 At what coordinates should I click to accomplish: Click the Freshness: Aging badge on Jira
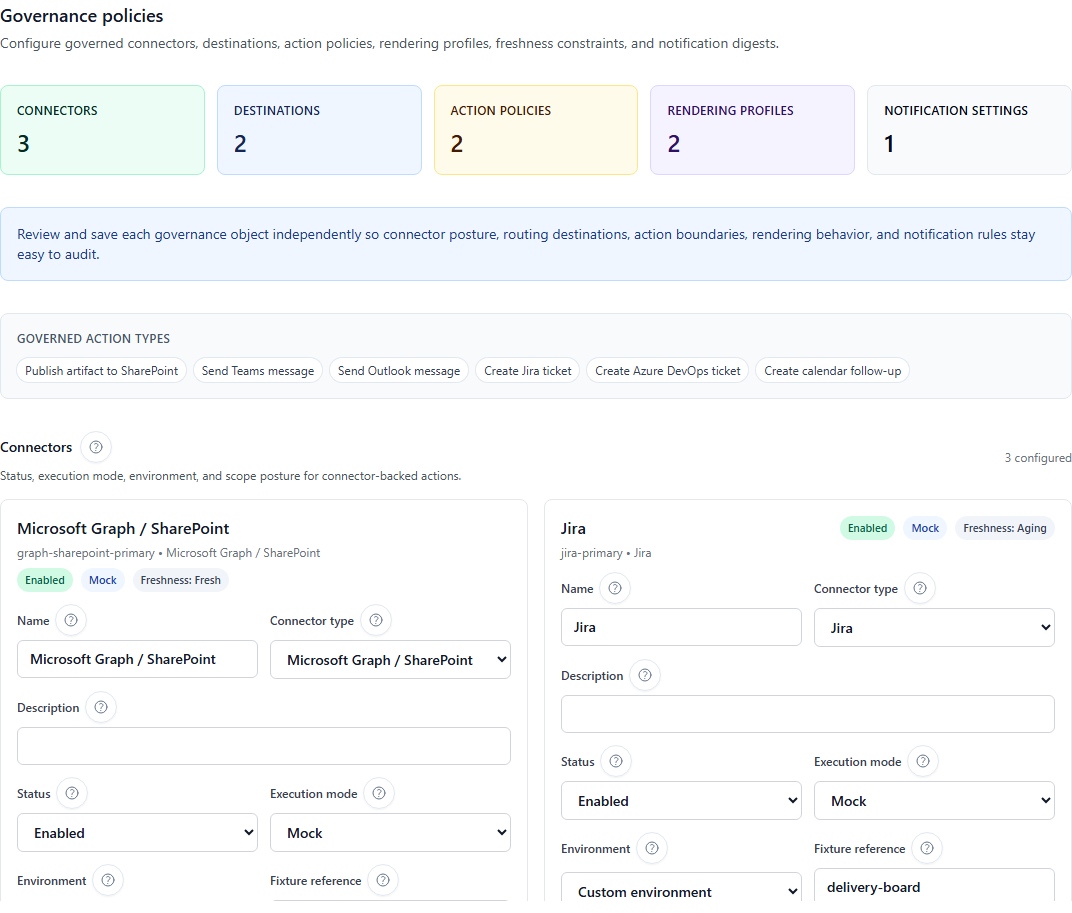coord(1004,527)
